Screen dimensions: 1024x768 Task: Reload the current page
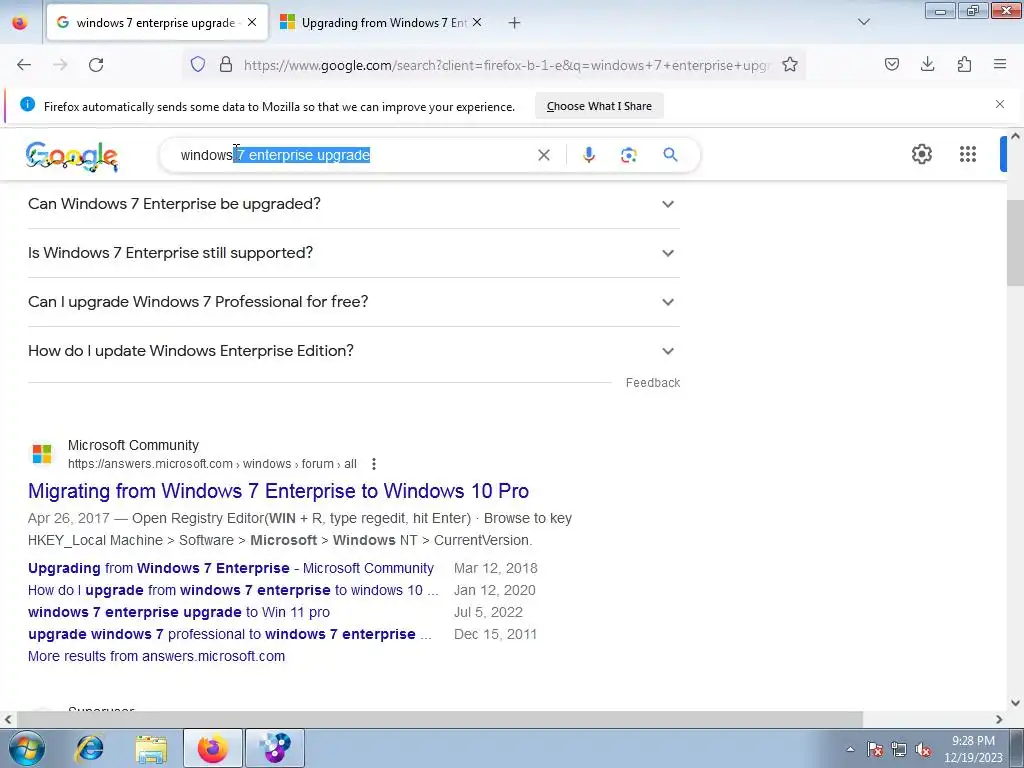96,65
